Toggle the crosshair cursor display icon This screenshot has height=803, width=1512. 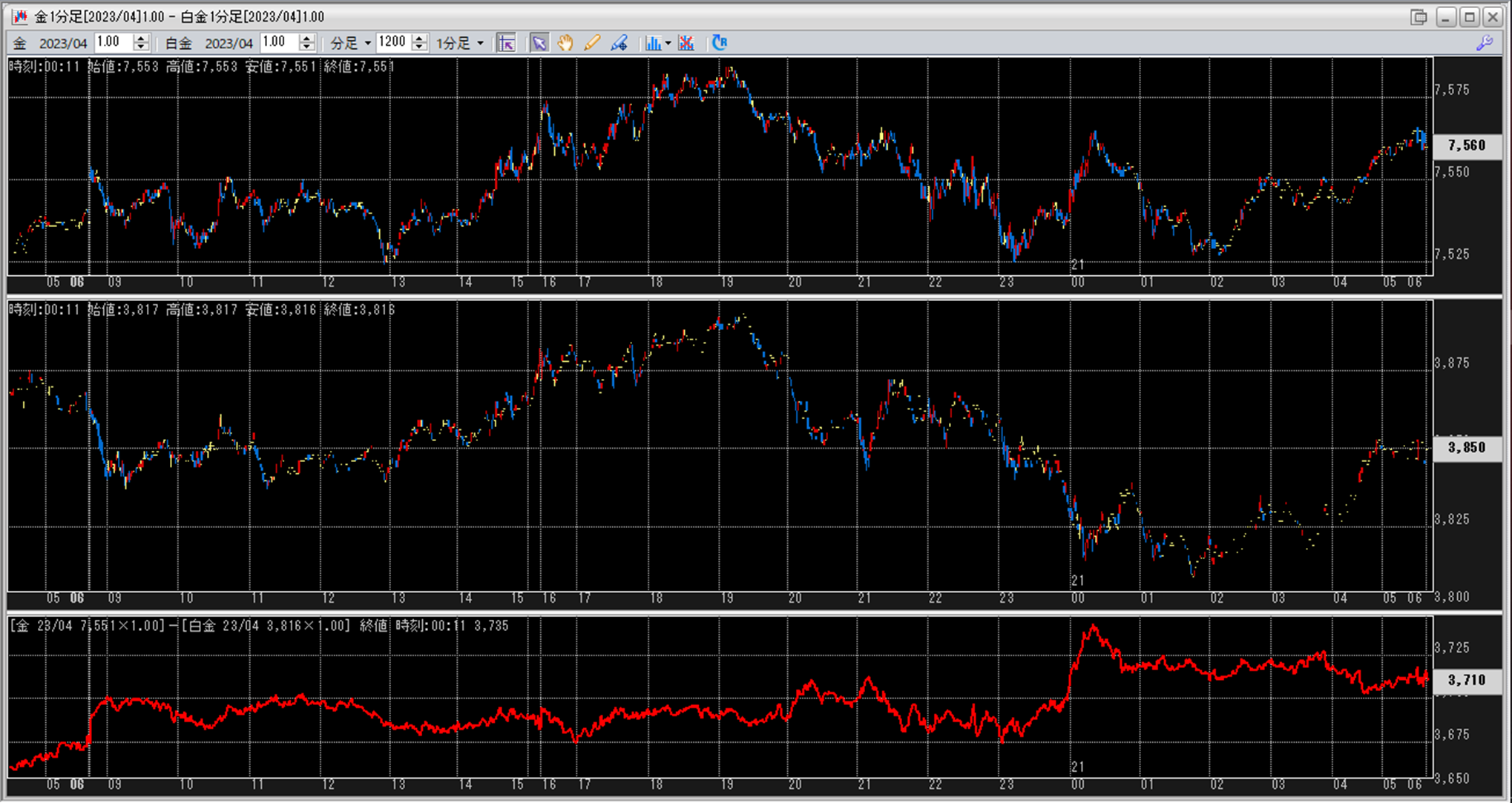click(507, 43)
